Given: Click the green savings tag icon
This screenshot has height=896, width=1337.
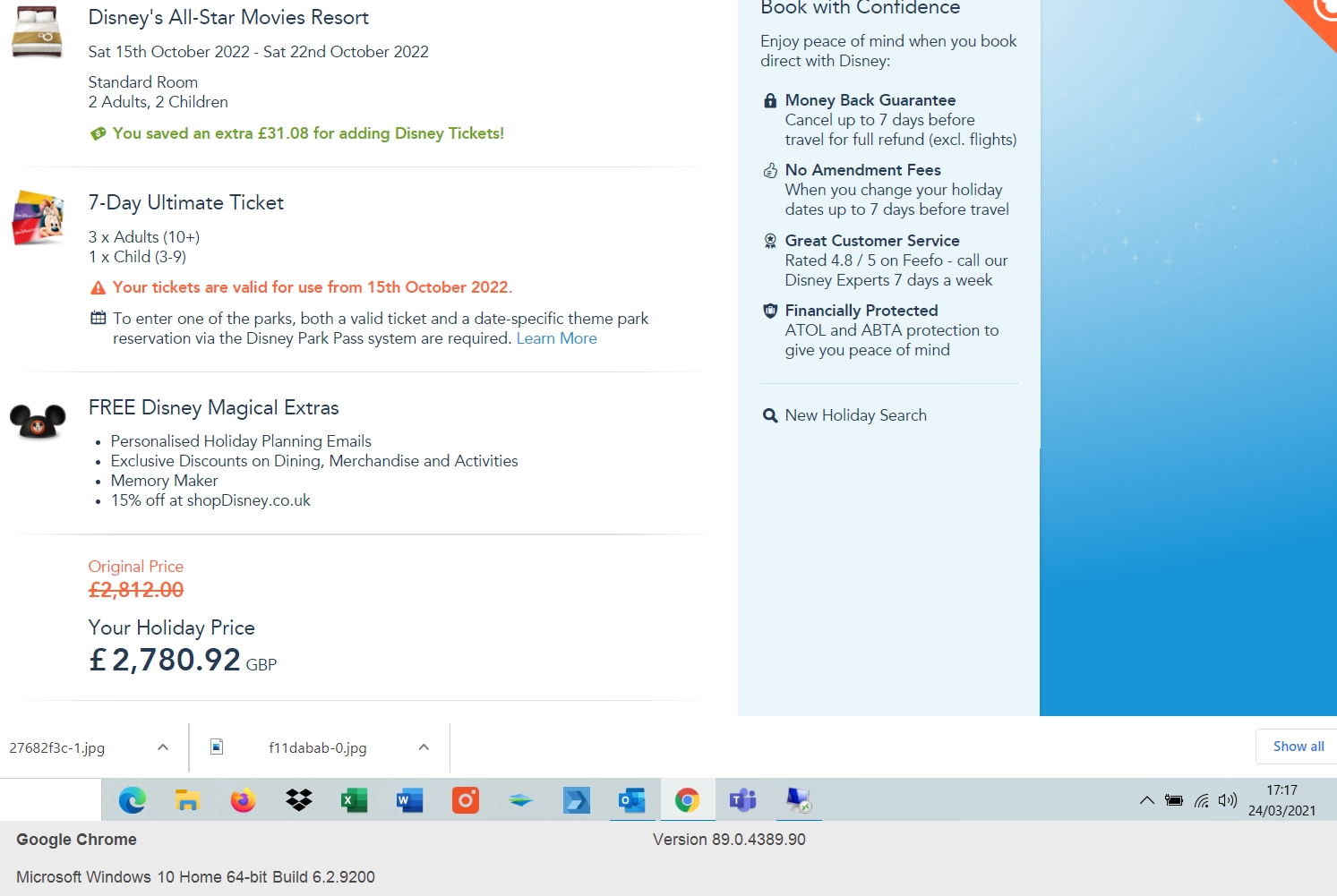Looking at the screenshot, I should pos(99,133).
